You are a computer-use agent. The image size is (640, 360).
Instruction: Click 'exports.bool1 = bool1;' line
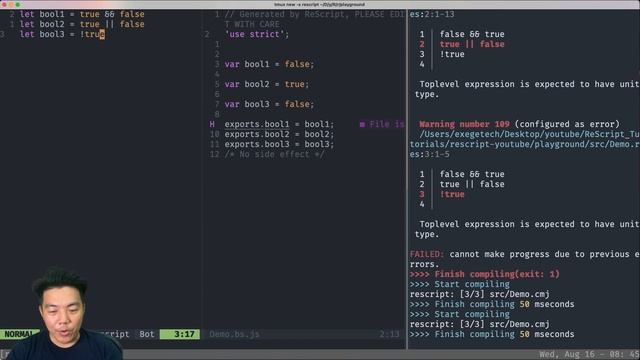click(x=279, y=124)
